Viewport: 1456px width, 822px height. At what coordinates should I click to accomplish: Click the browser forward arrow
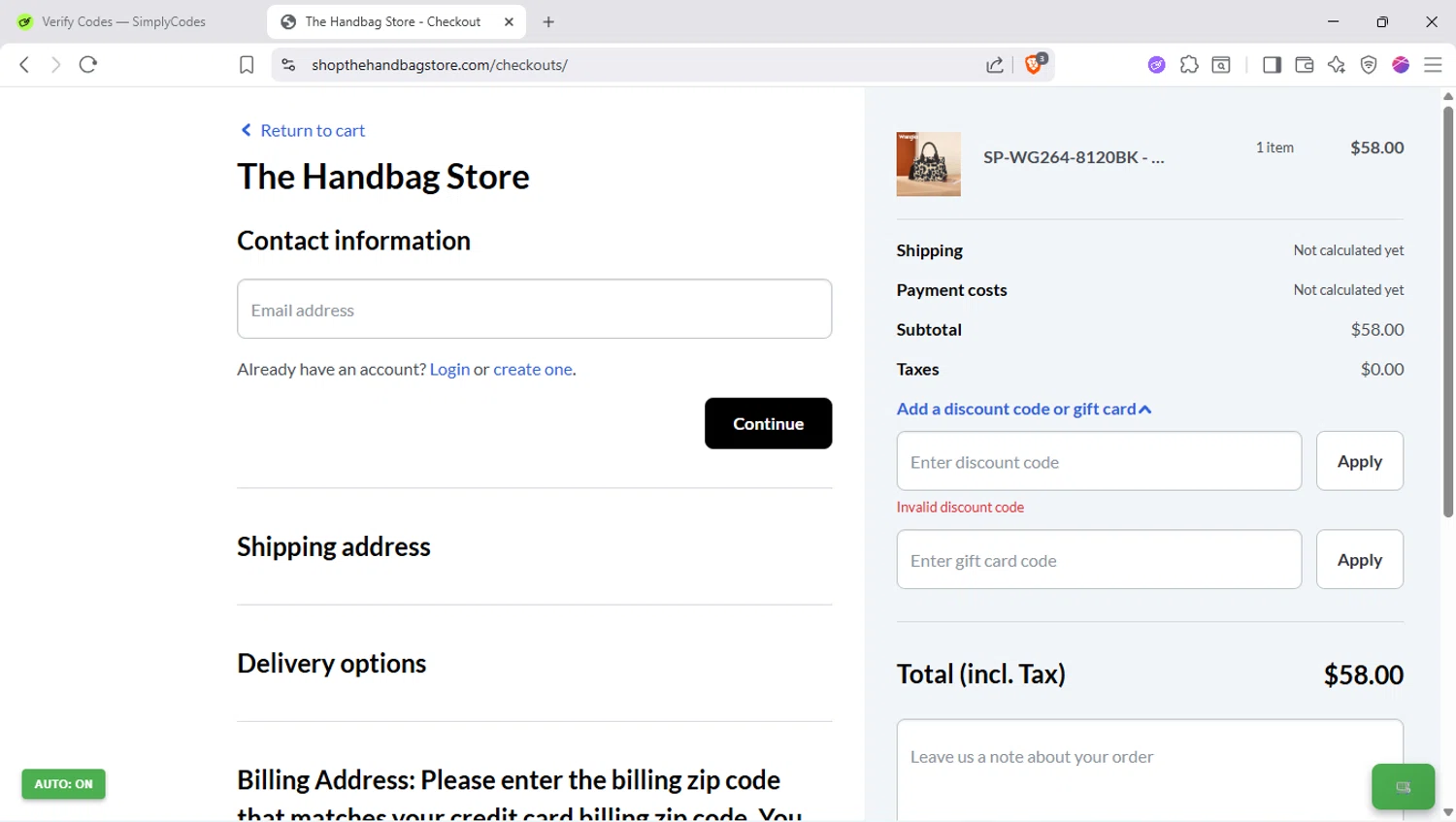(x=55, y=65)
